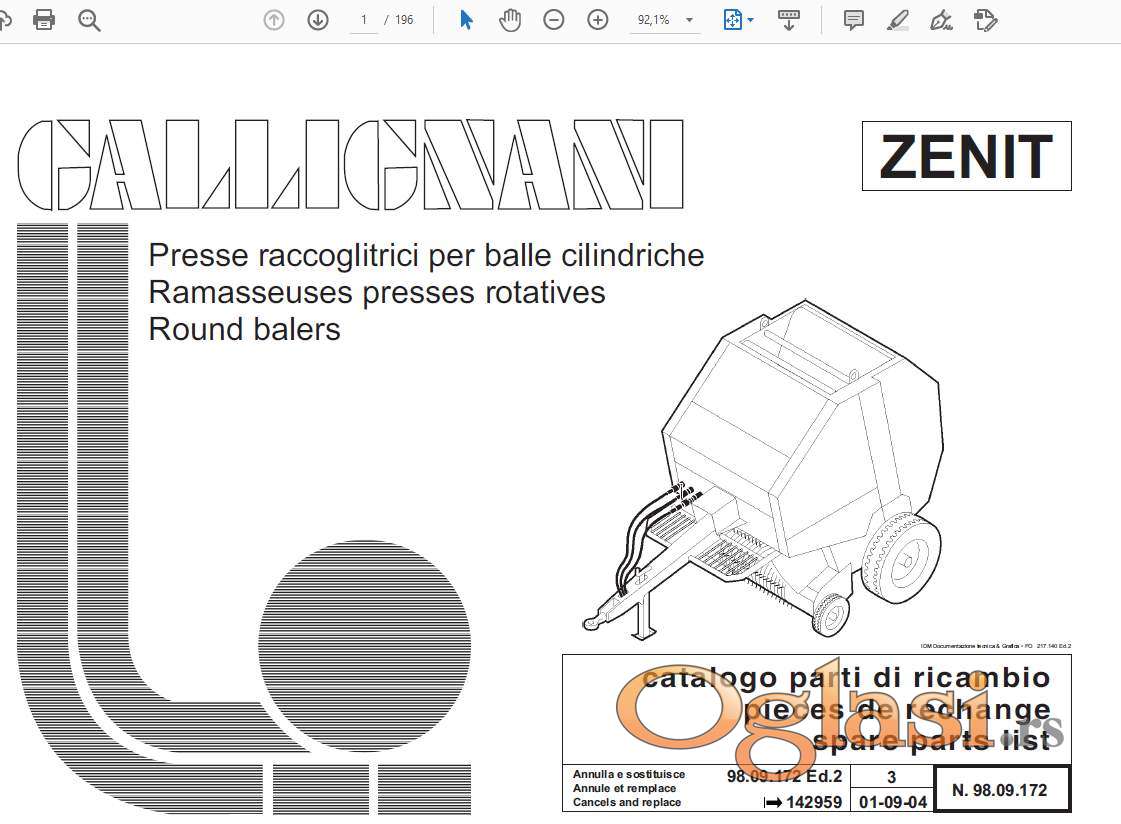Click the edition number '3' cell
This screenshot has width=1121, height=824.
click(892, 777)
